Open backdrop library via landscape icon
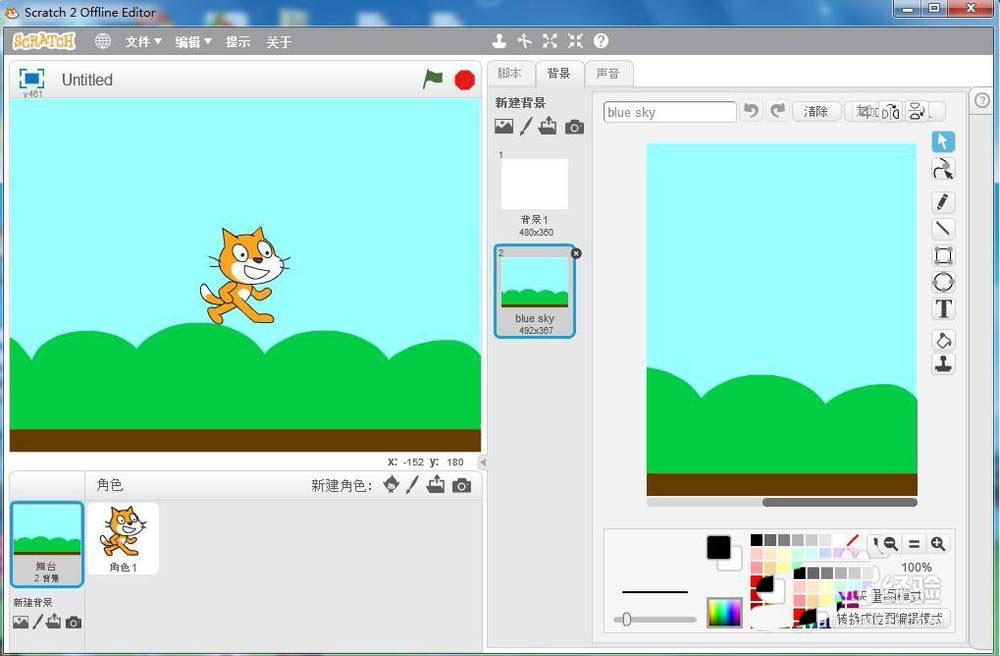 pos(504,126)
